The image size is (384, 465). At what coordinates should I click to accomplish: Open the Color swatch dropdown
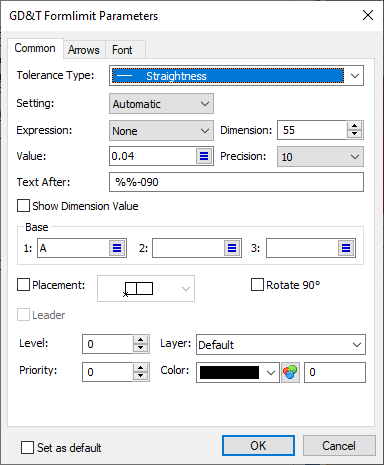(238, 372)
